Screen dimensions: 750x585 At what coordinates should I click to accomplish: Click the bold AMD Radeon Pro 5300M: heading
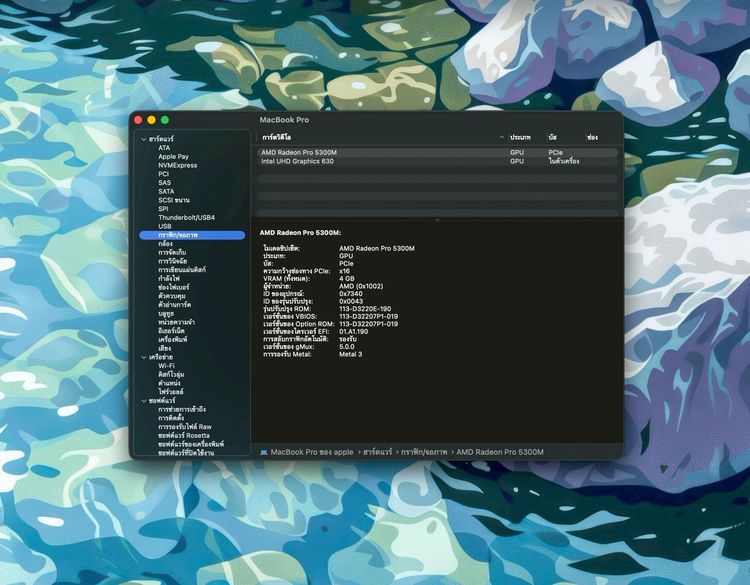pyautogui.click(x=300, y=233)
